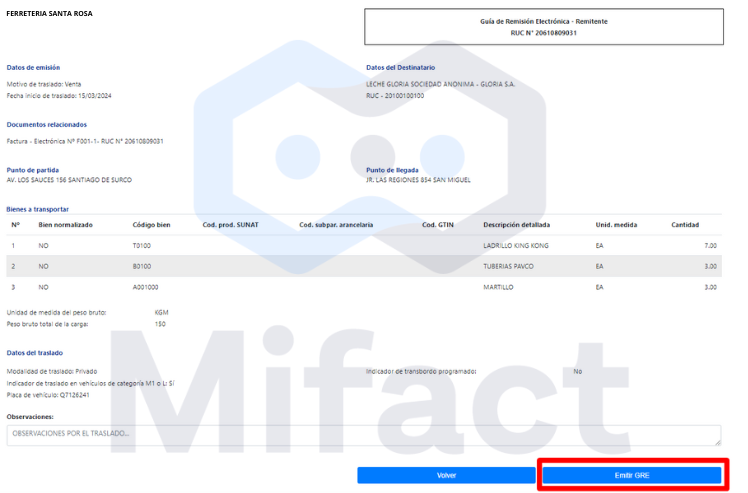Select 'MARTILLO' description cell
Image resolution: width=748 pixels, height=493 pixels.
coord(499,288)
